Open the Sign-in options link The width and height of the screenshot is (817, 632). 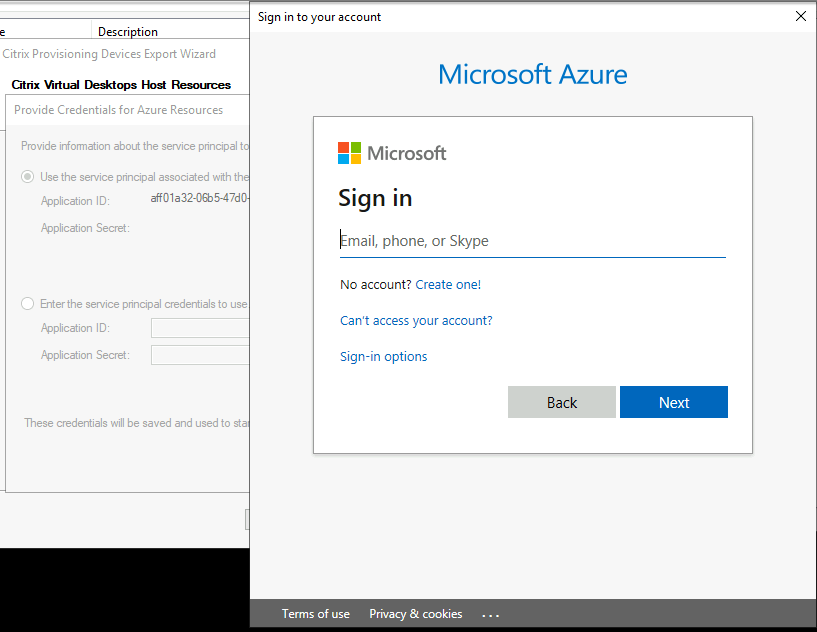(383, 356)
